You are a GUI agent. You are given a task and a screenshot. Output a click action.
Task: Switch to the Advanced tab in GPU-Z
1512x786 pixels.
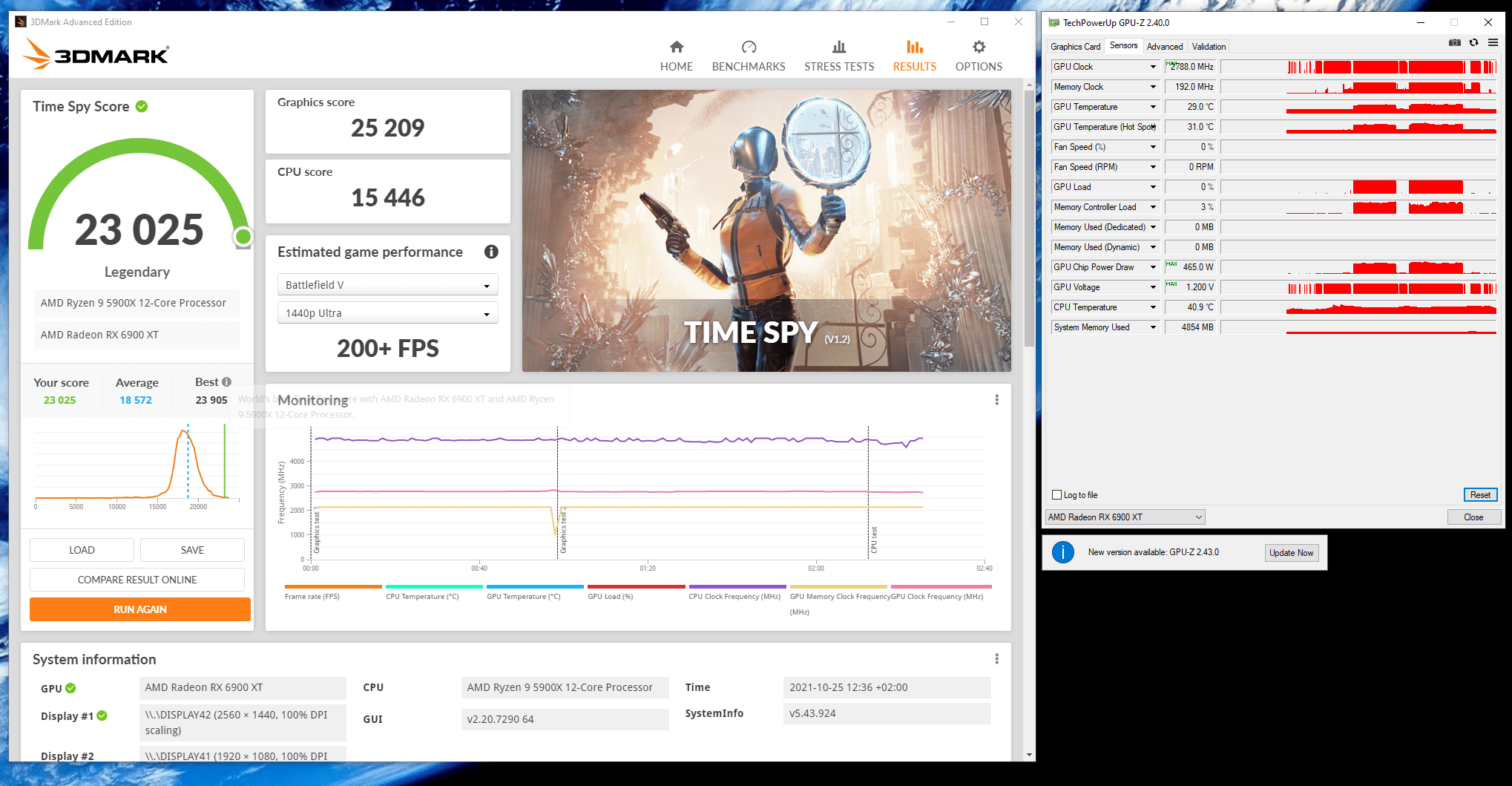tap(1165, 47)
